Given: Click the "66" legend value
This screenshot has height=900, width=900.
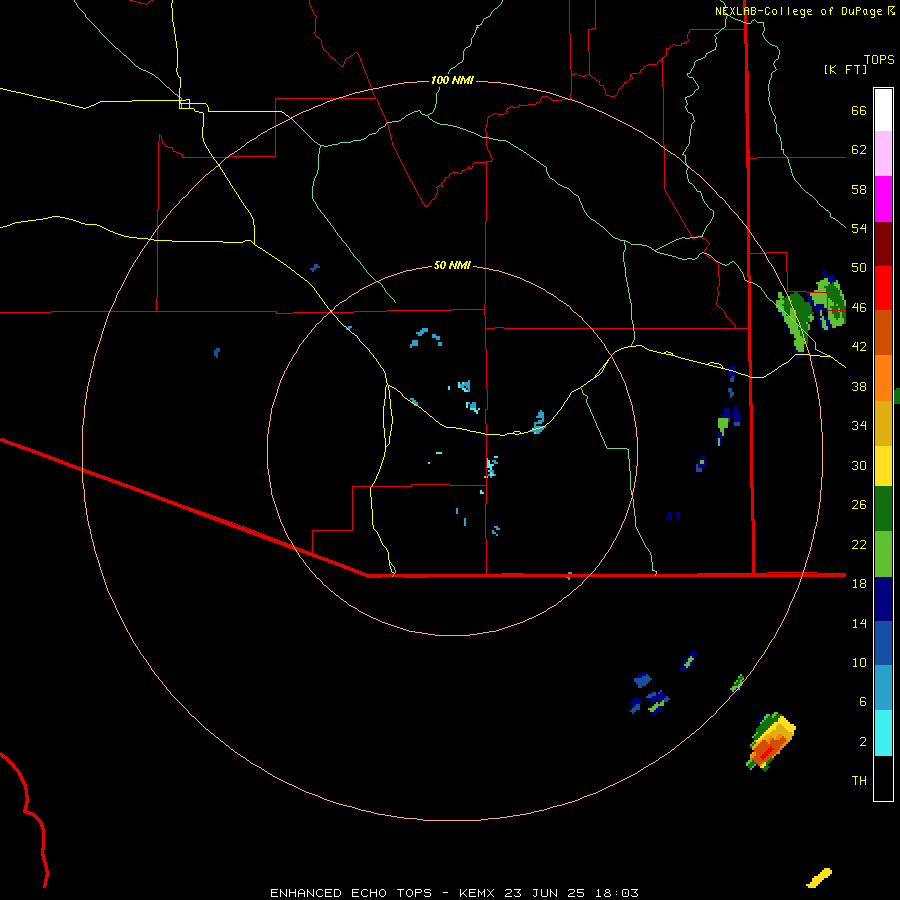Looking at the screenshot, I should pos(859,110).
